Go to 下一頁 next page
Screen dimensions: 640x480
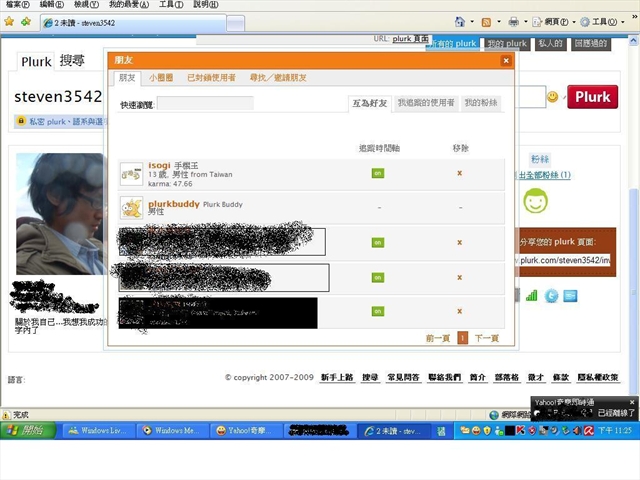coord(486,338)
